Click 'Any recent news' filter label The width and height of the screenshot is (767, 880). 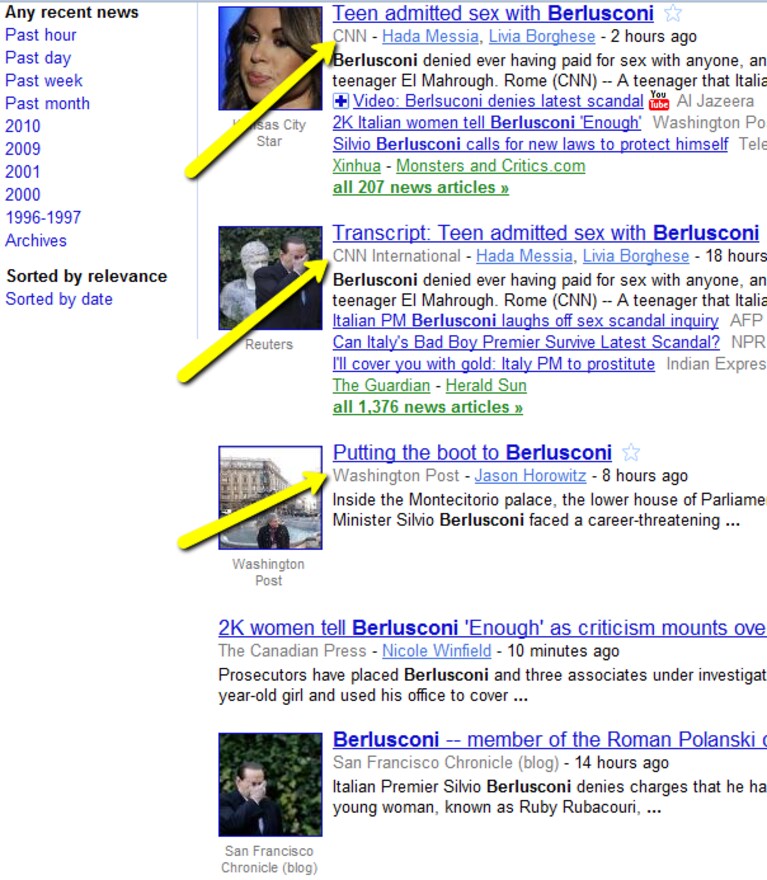tap(72, 12)
